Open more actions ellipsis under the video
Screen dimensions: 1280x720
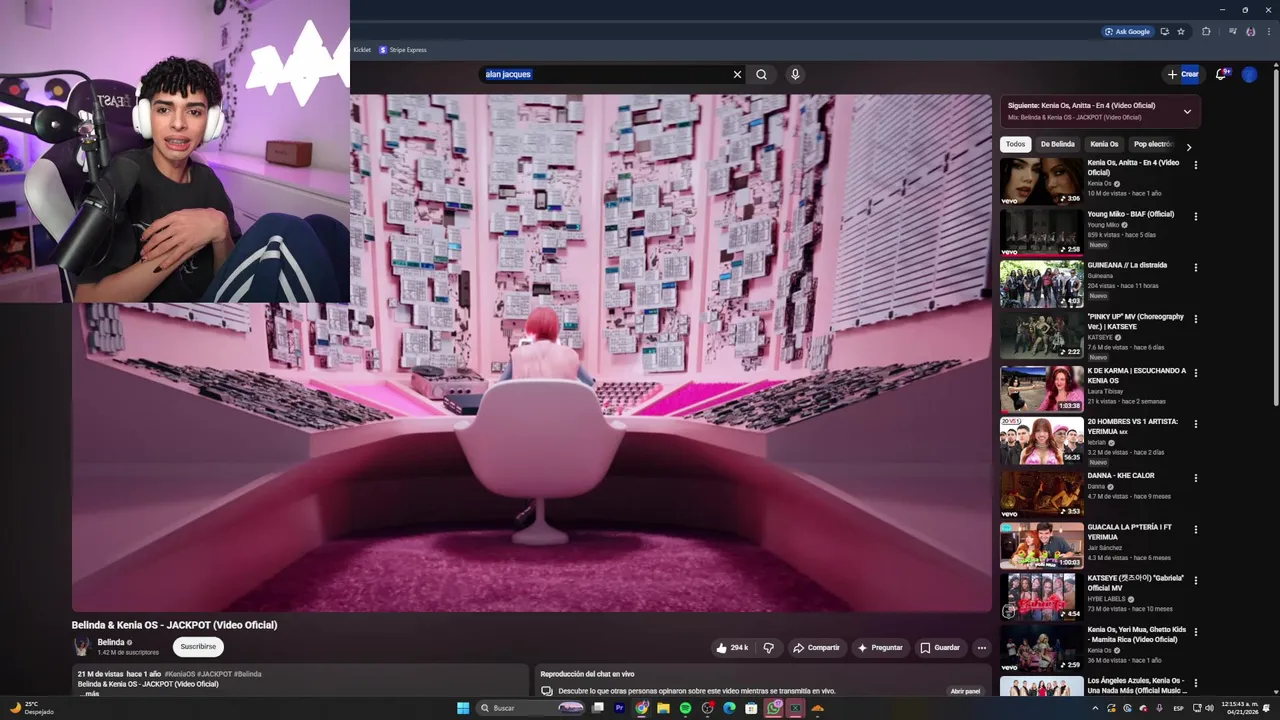pyautogui.click(x=981, y=648)
